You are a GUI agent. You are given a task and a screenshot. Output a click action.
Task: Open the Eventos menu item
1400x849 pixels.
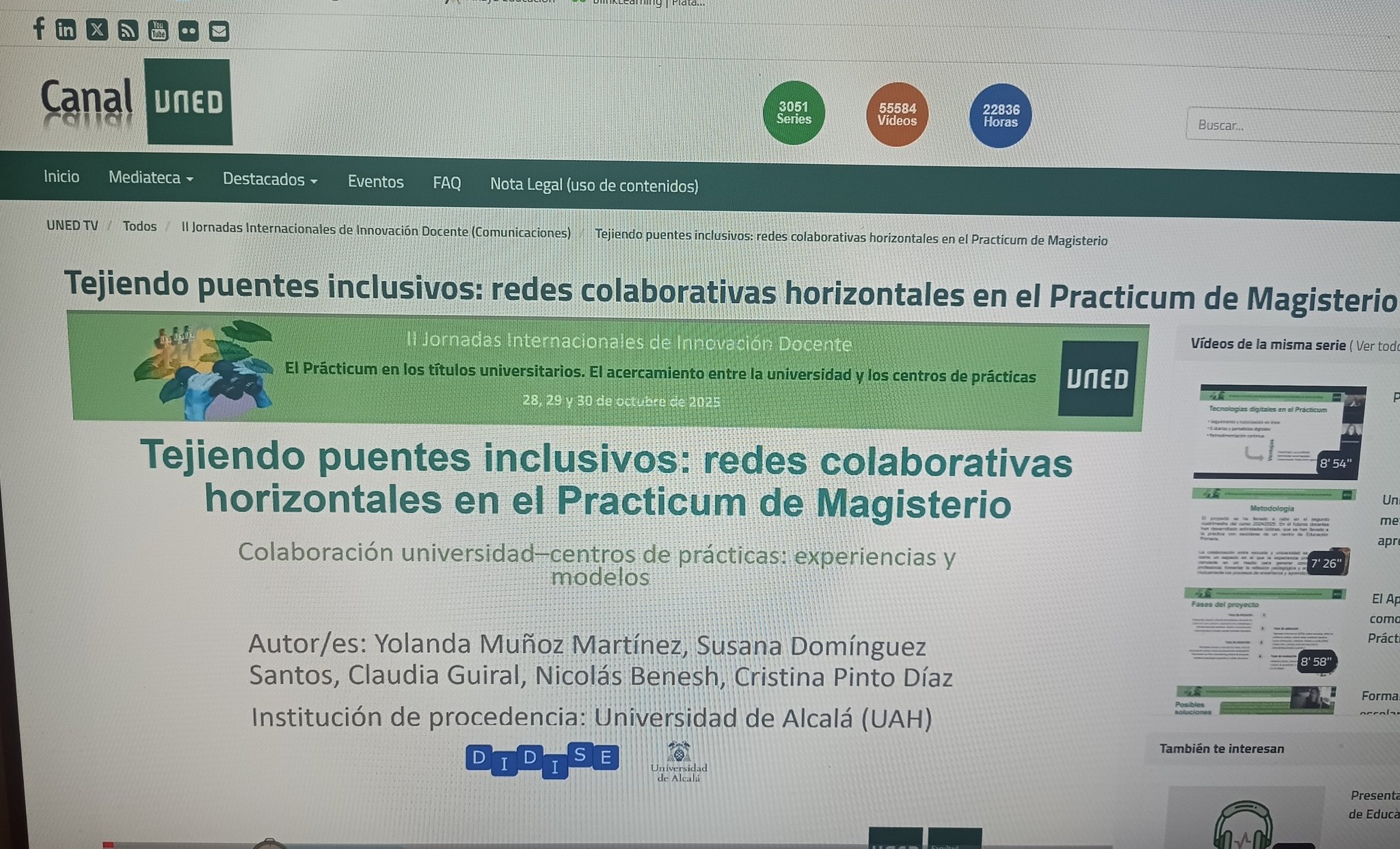coord(375,182)
